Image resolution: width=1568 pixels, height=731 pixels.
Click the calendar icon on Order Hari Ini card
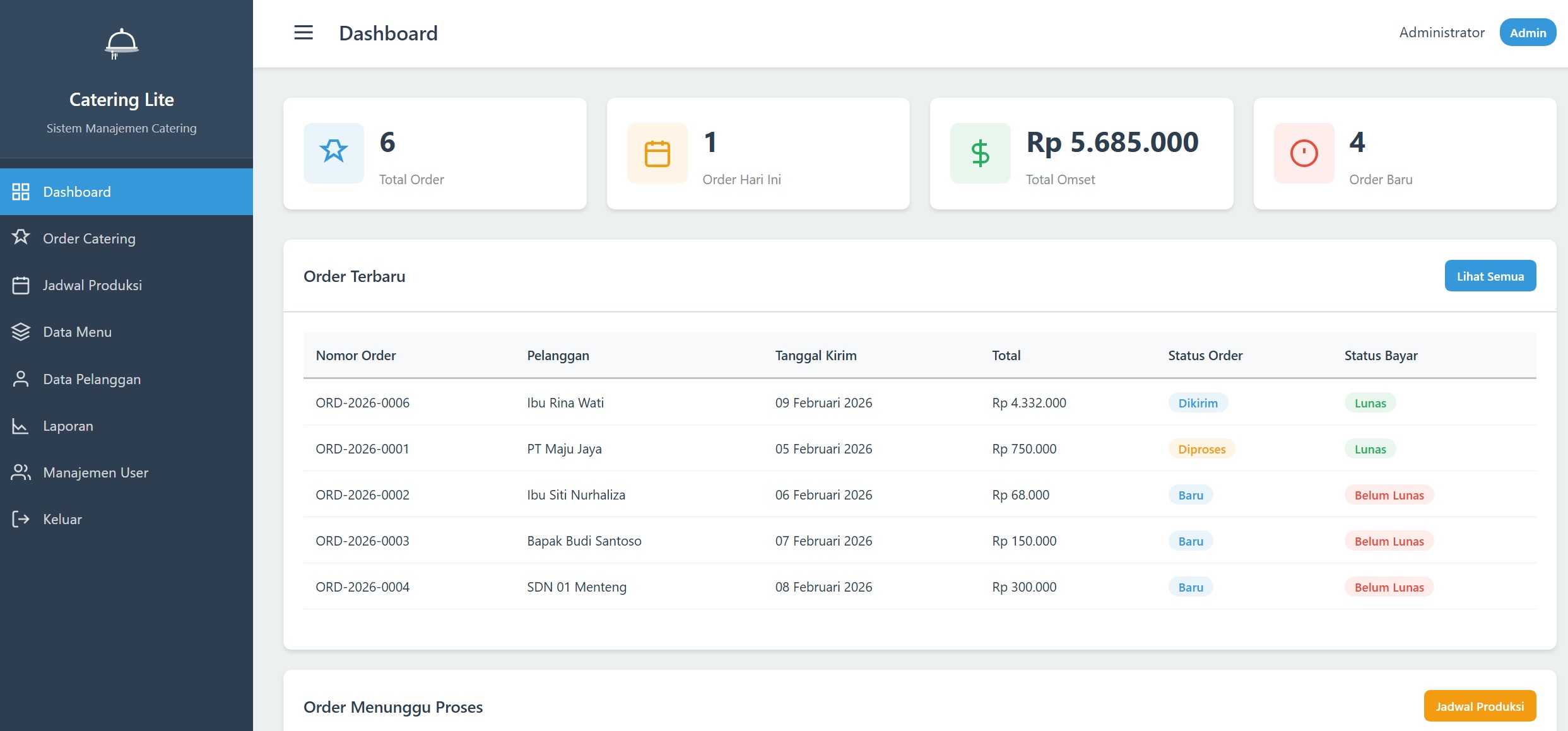coord(657,153)
